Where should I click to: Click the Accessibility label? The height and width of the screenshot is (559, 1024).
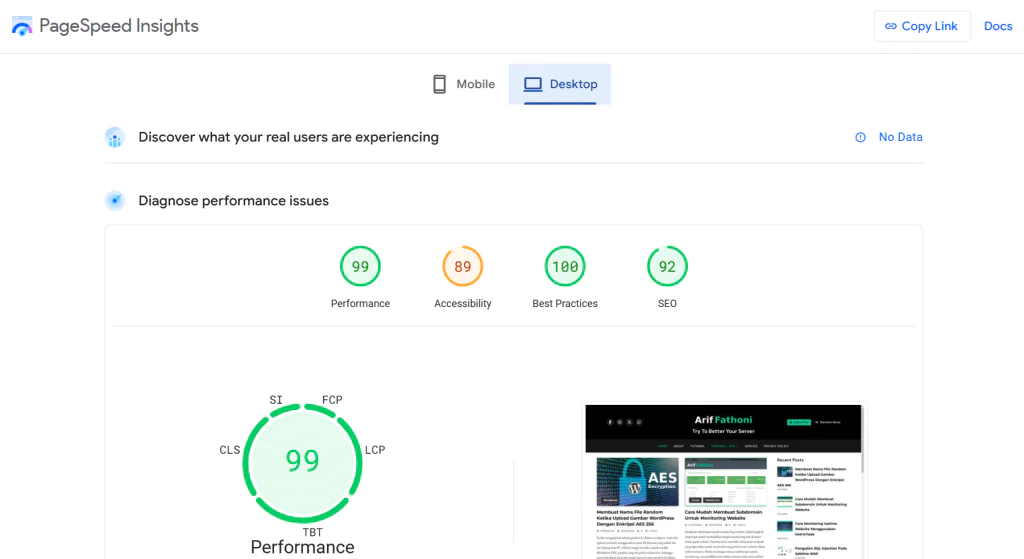[462, 304]
